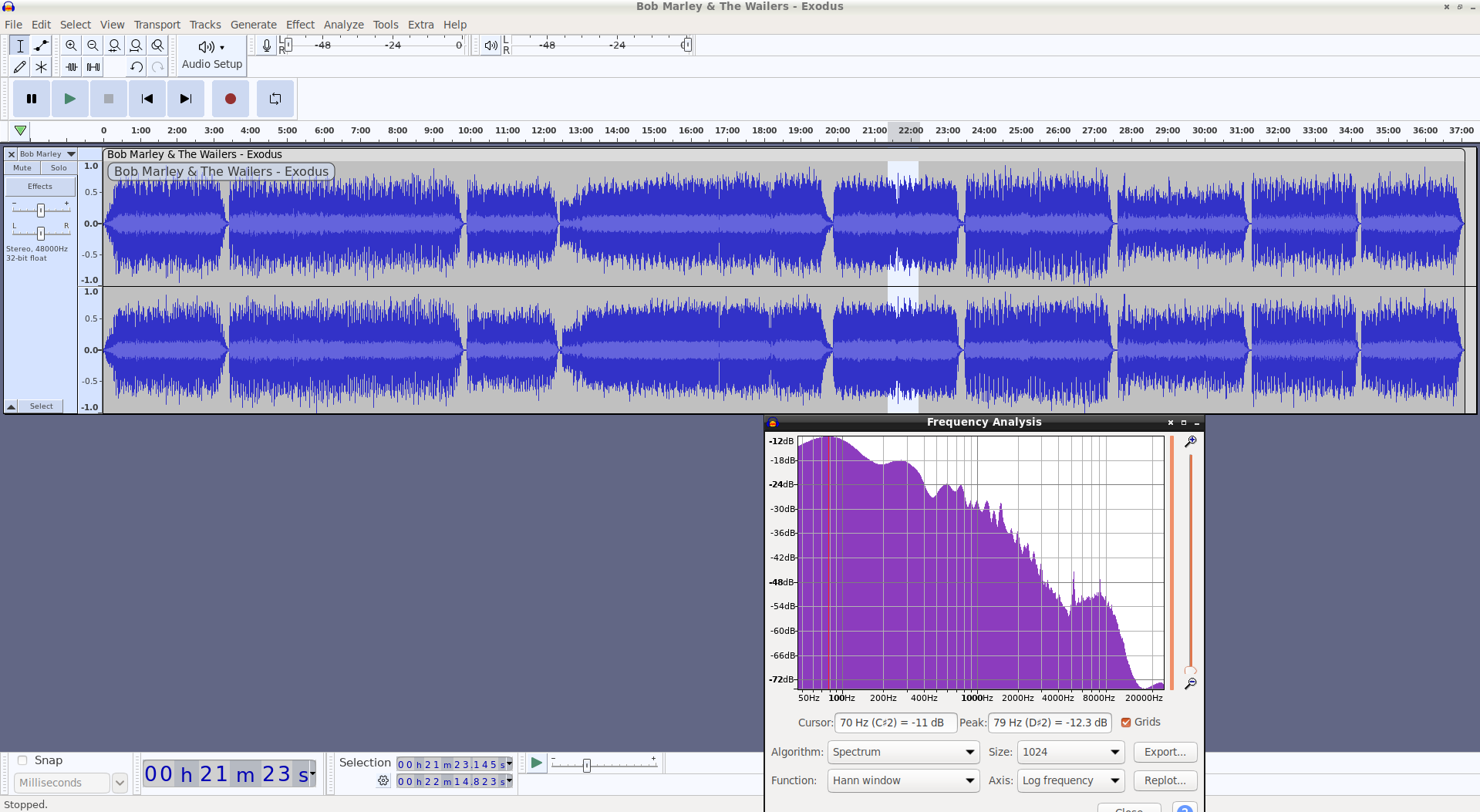This screenshot has width=1480, height=812.
Task: Select the Draw (pencil) tool
Action: pyautogui.click(x=20, y=67)
